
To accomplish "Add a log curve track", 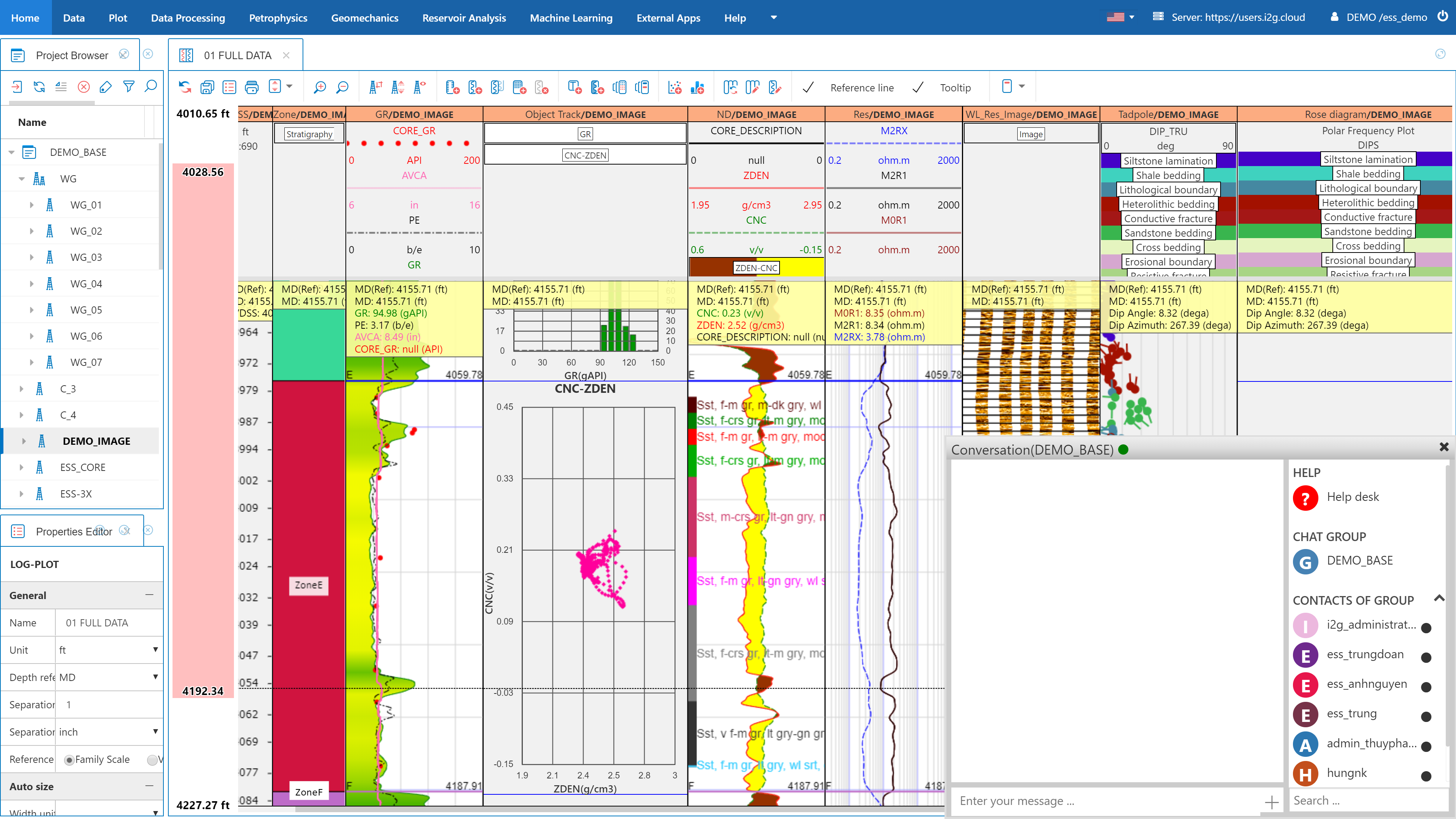I will pos(475,87).
